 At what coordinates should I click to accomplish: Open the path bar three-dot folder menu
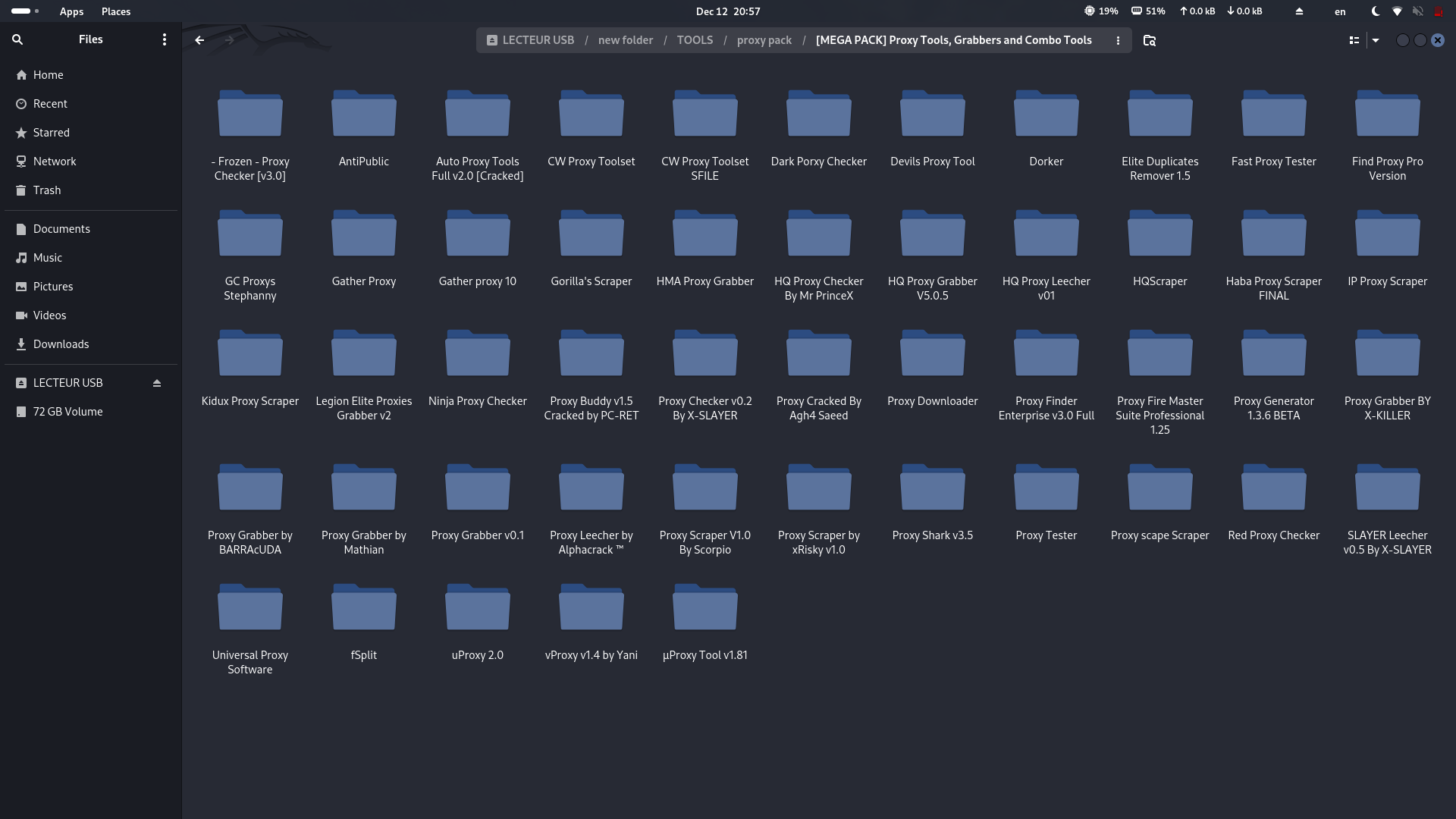1117,40
